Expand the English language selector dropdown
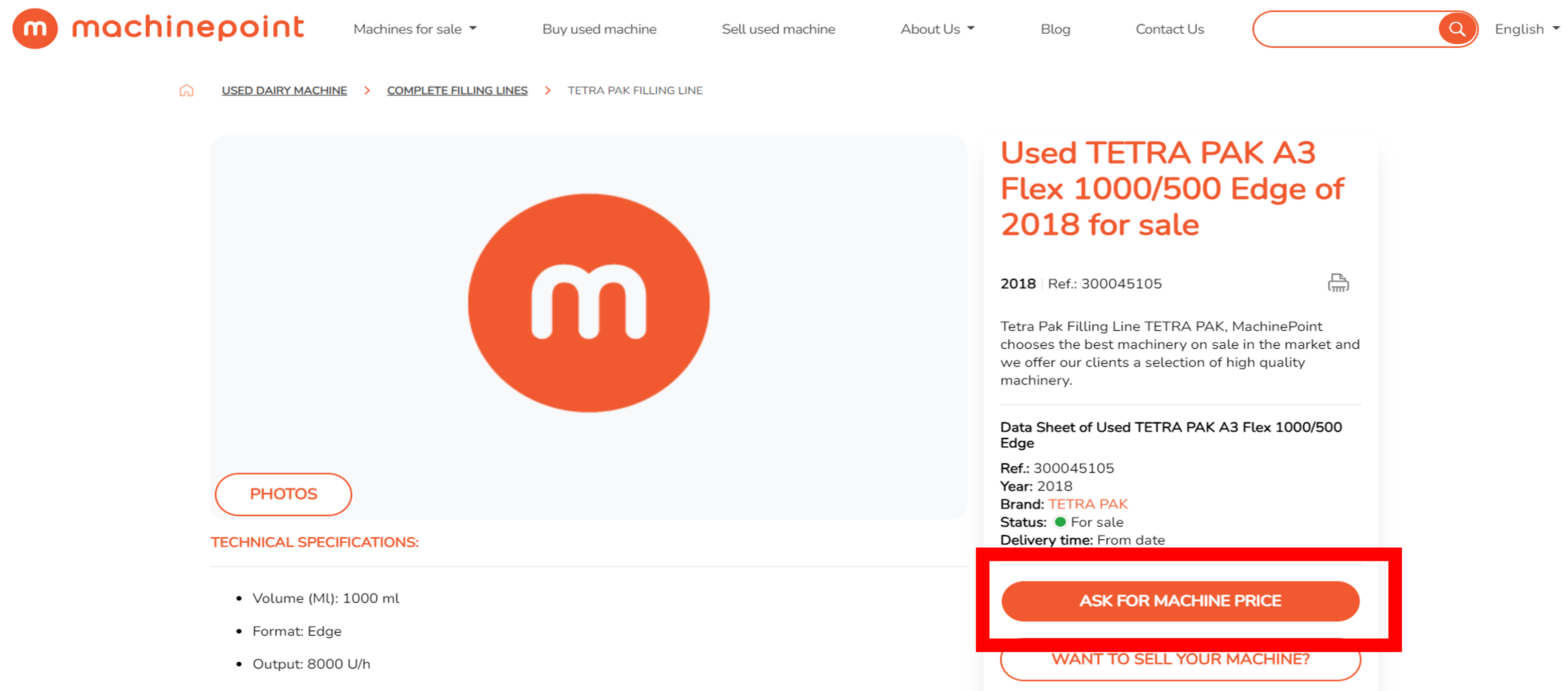 click(1524, 29)
